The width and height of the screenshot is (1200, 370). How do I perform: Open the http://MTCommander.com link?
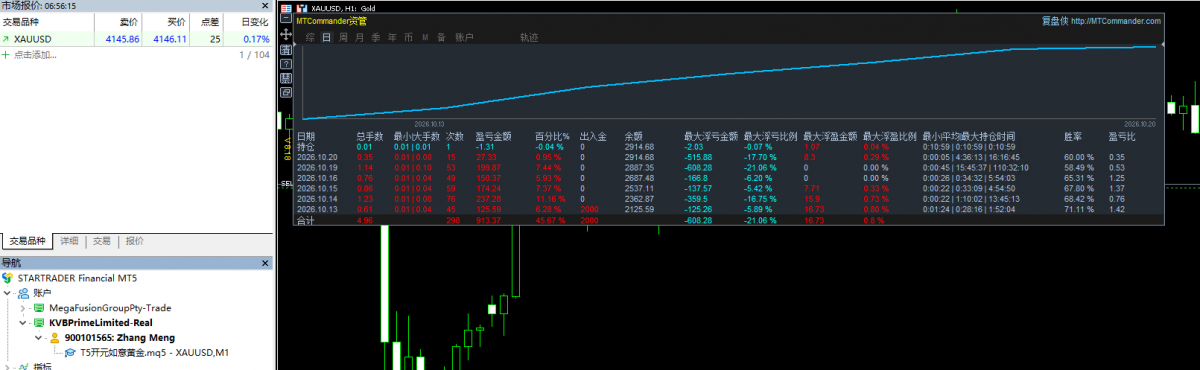[1116, 20]
